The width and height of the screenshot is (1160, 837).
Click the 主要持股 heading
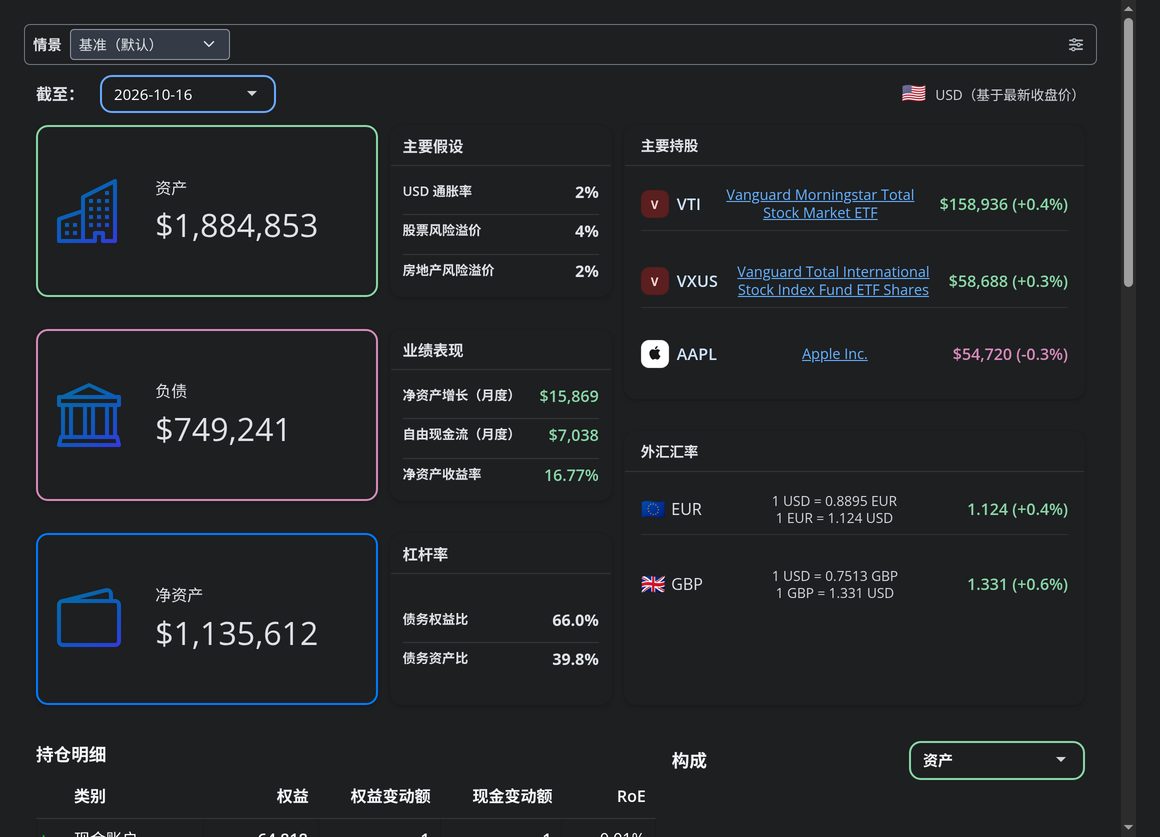tap(670, 146)
